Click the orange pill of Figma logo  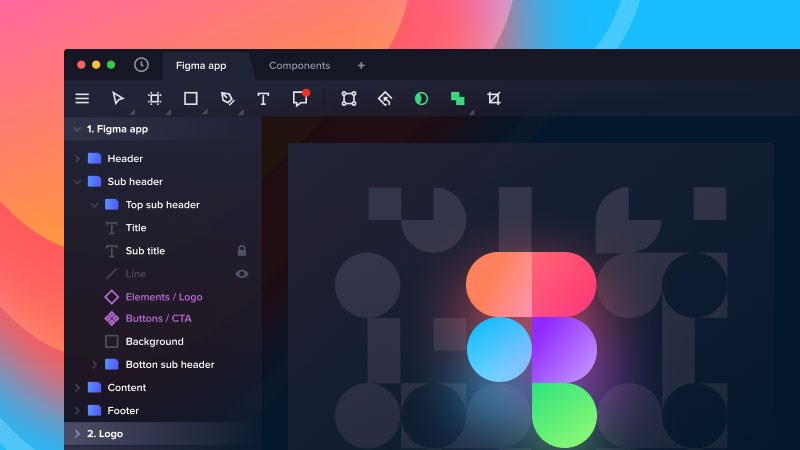[x=499, y=284]
